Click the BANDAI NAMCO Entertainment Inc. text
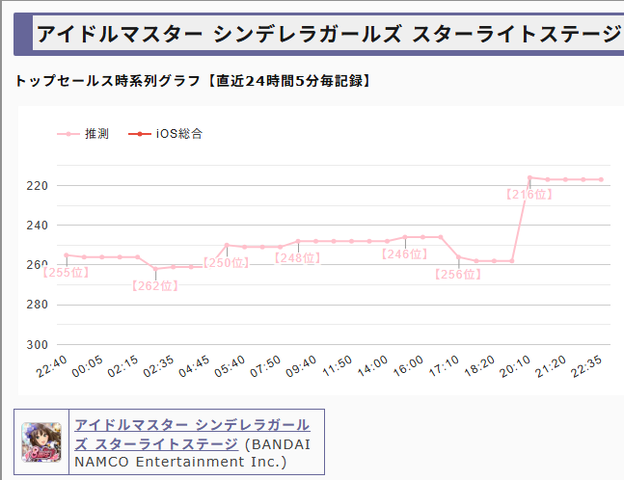The height and width of the screenshot is (480, 624). 192,453
